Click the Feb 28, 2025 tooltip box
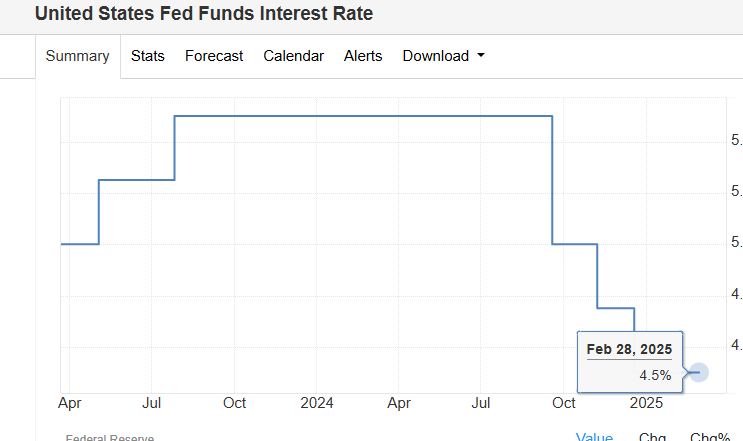The height and width of the screenshot is (441, 743). [629, 360]
